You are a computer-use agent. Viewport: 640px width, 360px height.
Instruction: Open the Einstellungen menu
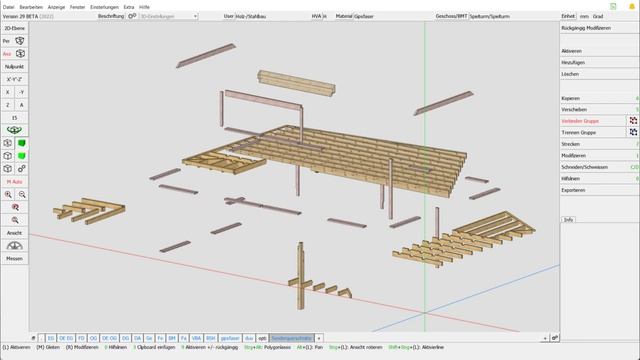104,7
